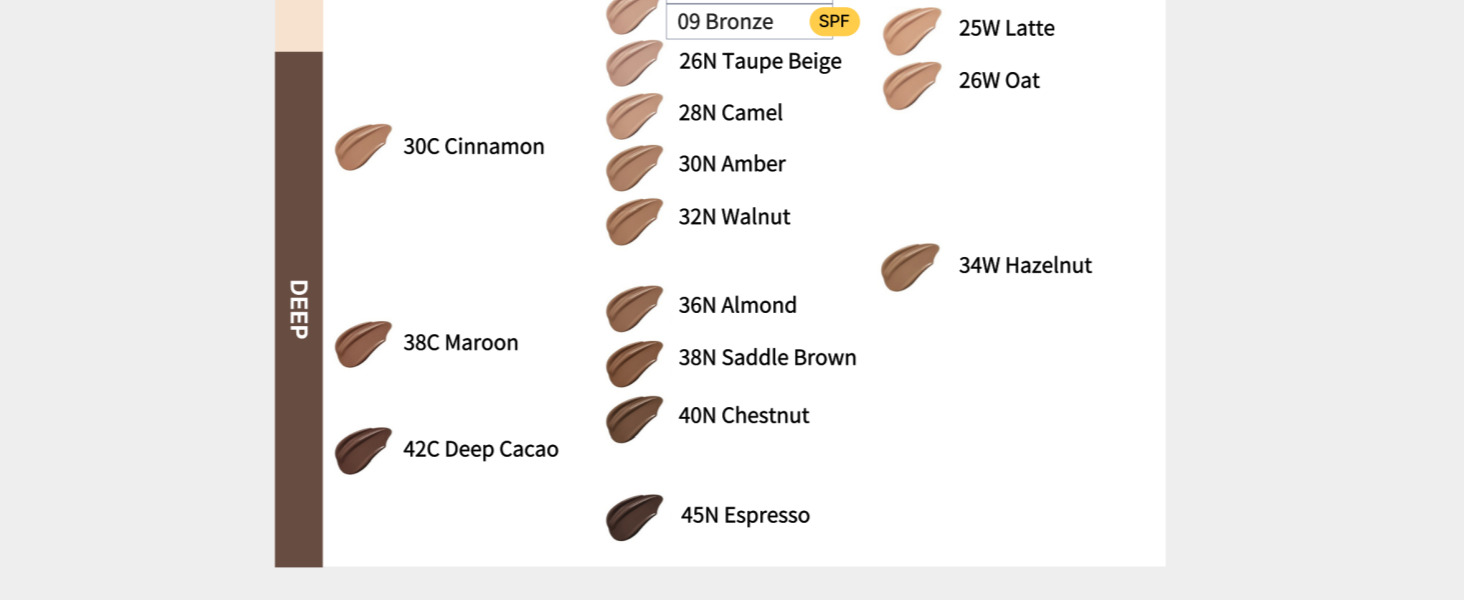The width and height of the screenshot is (1464, 600).
Task: Click the DEEP category sidebar label
Action: [x=299, y=309]
